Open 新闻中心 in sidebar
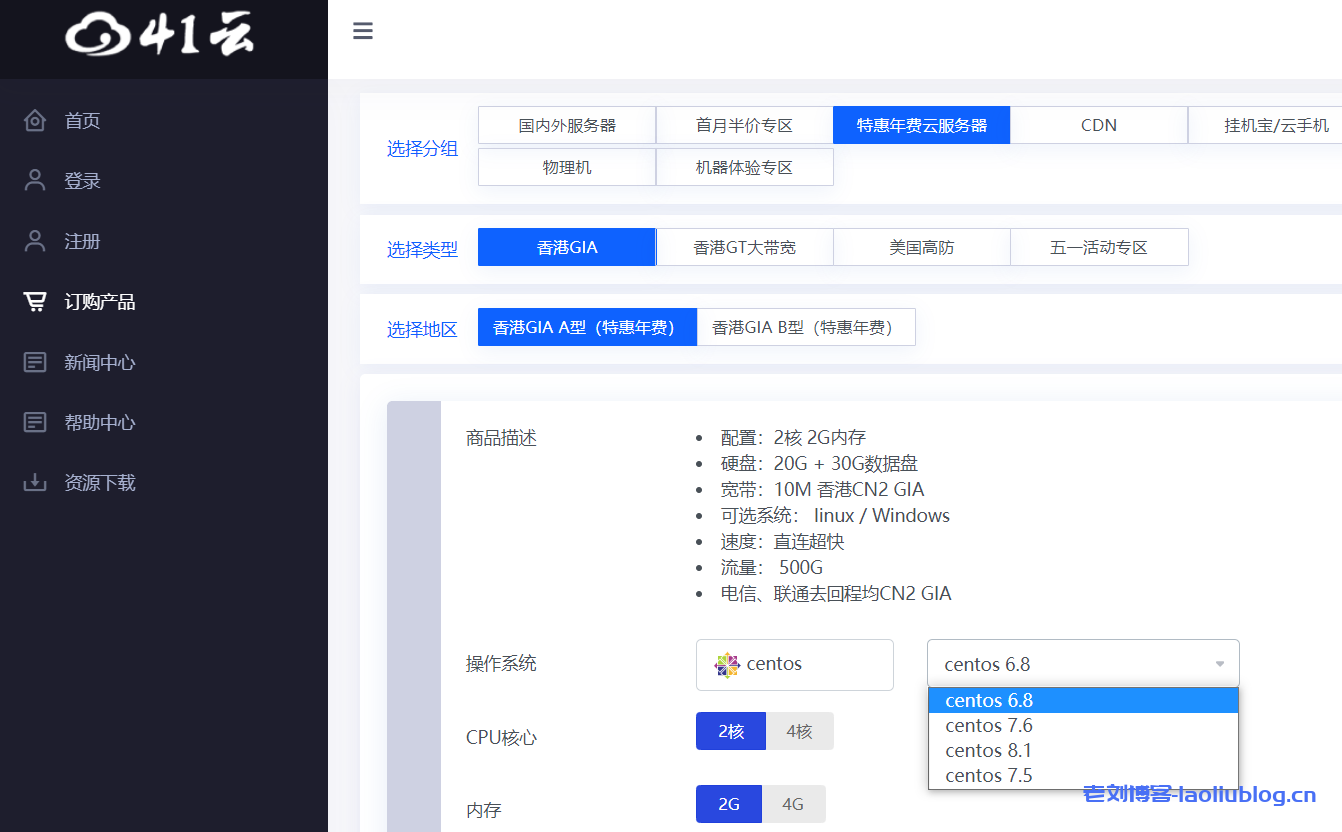The width and height of the screenshot is (1342, 832). [164, 362]
